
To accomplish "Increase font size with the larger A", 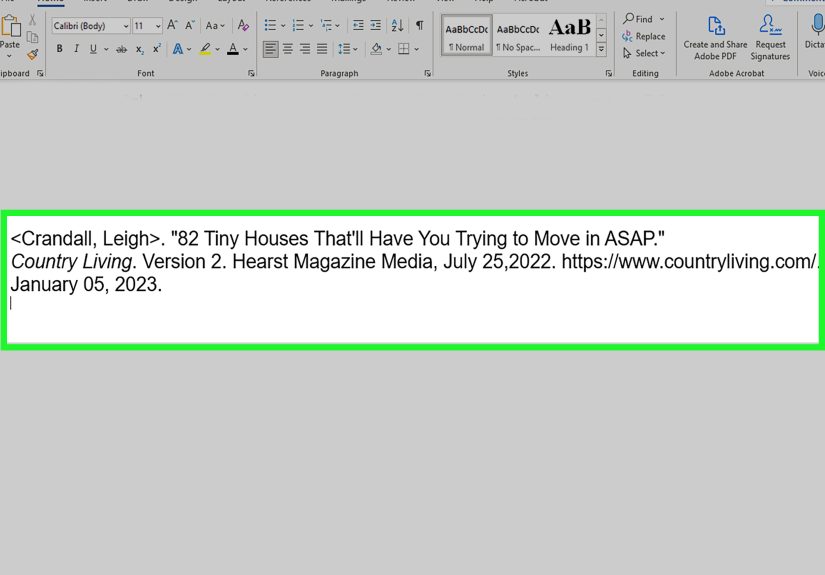I will [x=172, y=25].
